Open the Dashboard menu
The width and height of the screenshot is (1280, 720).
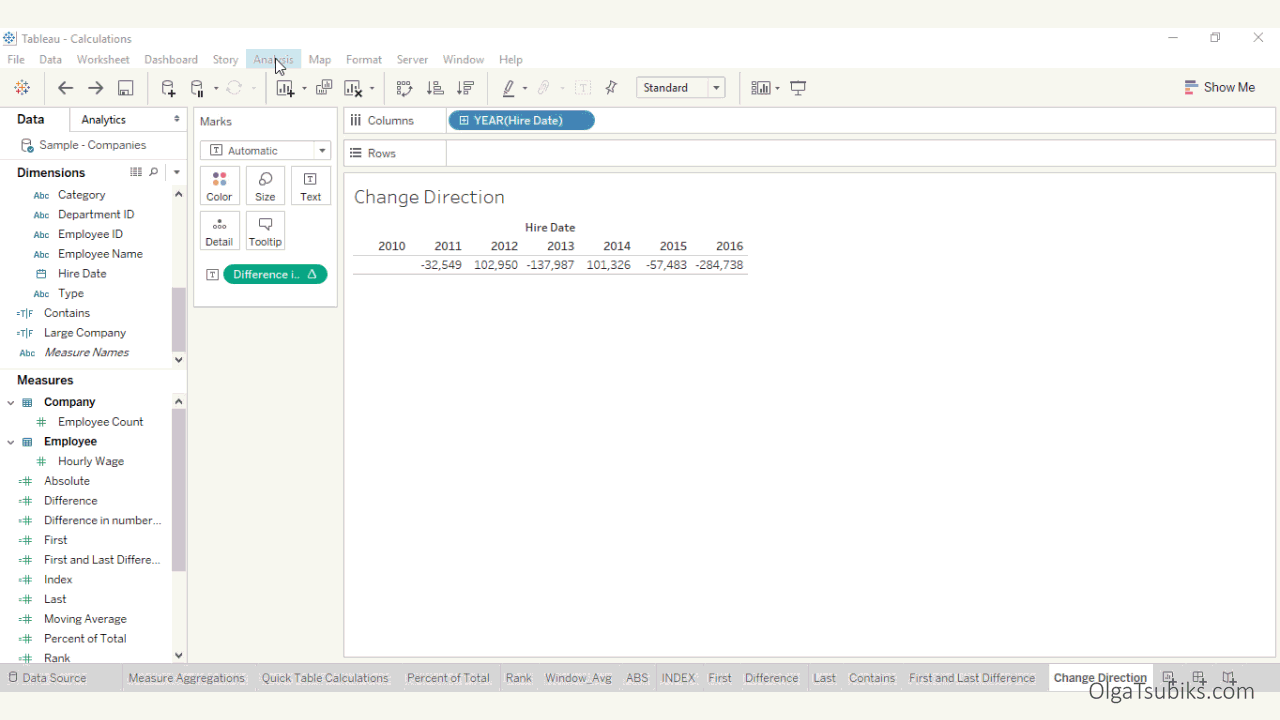pos(171,60)
